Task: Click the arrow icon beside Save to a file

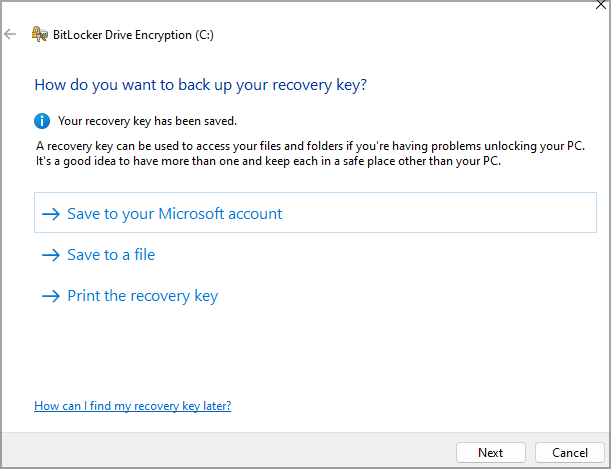Action: pyautogui.click(x=51, y=255)
